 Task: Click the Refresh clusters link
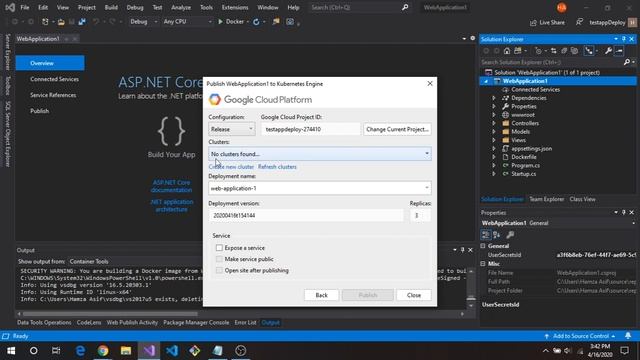(x=277, y=167)
